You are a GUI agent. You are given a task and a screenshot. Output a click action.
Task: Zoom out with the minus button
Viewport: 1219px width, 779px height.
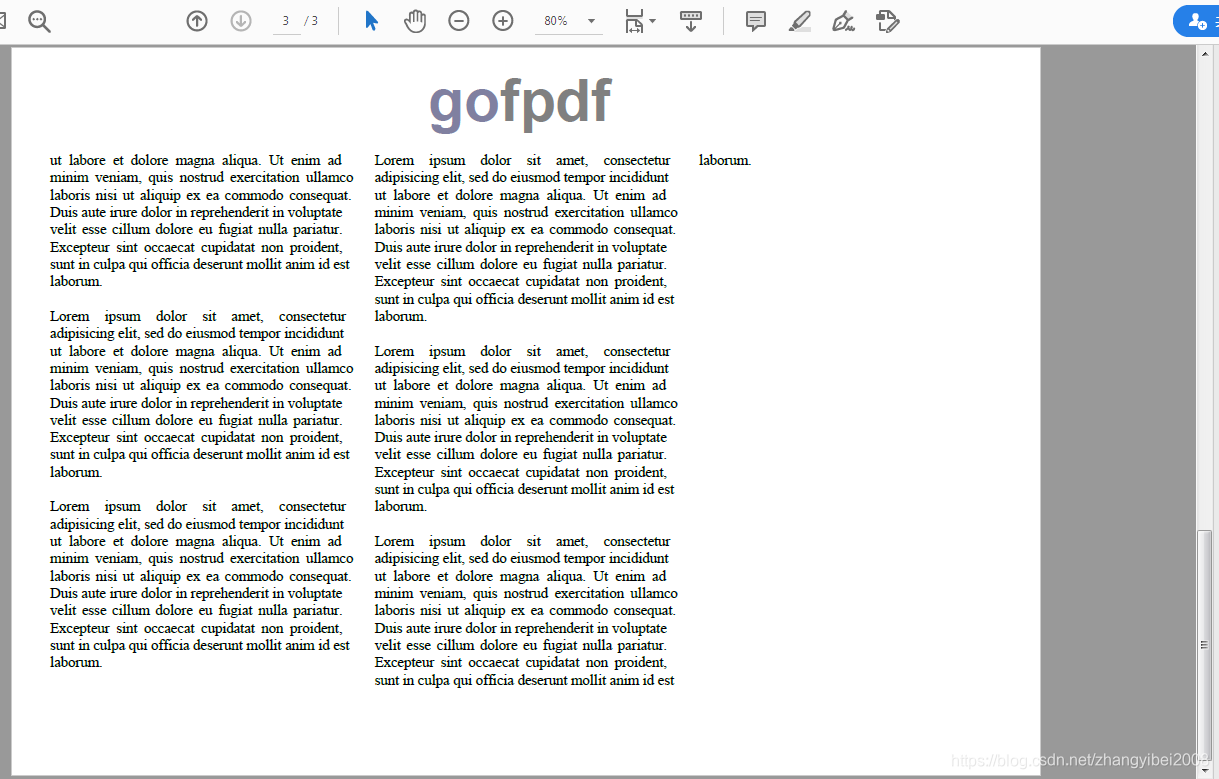point(459,21)
